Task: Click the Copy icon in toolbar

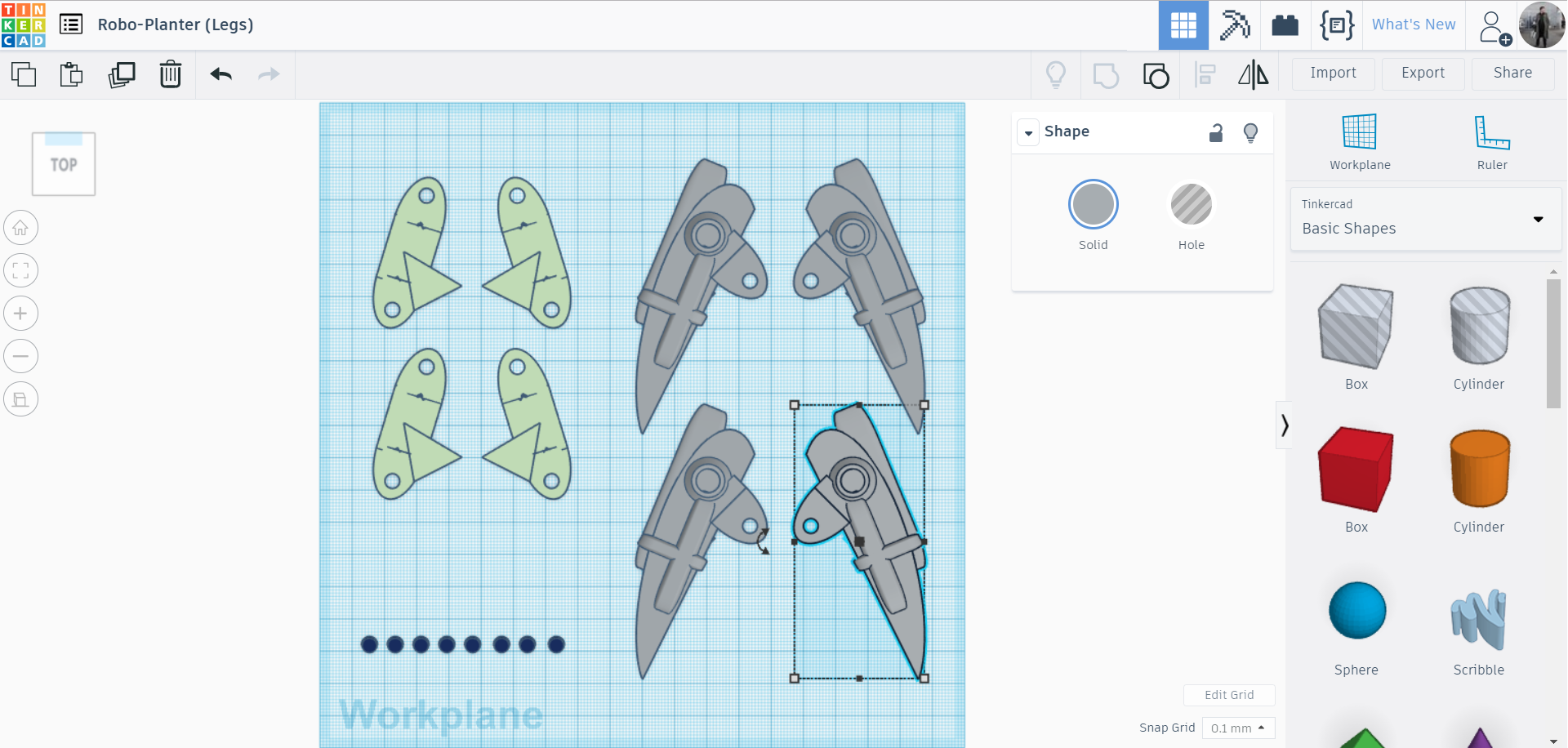Action: point(24,74)
